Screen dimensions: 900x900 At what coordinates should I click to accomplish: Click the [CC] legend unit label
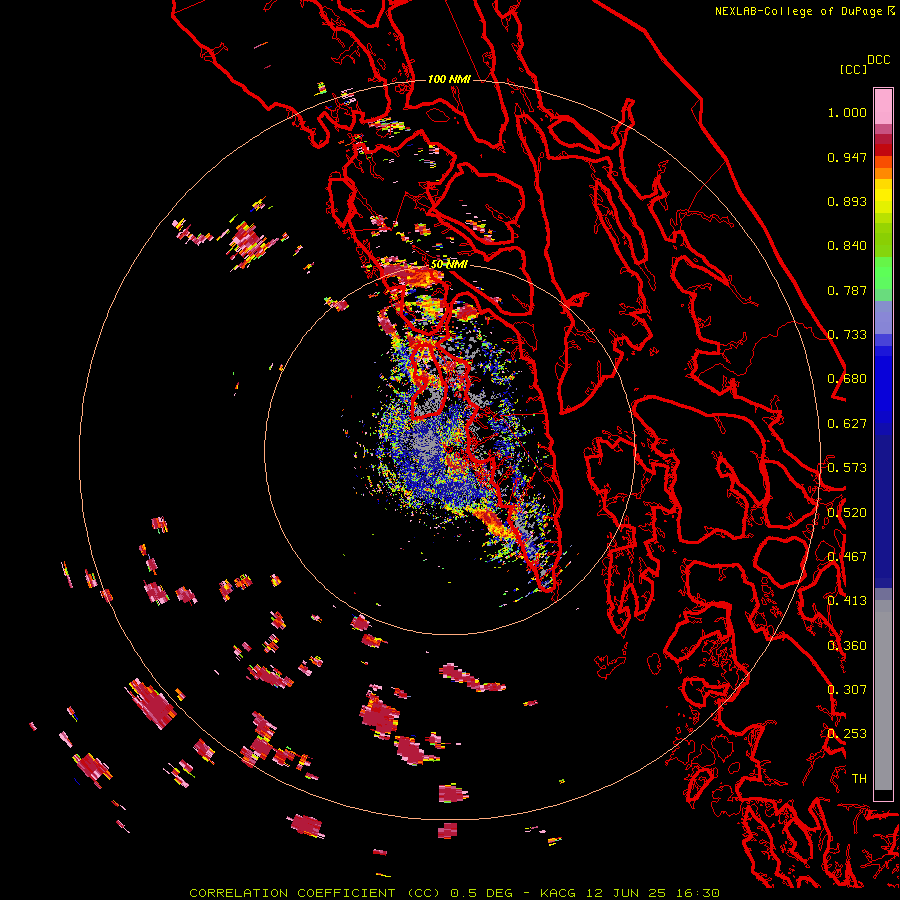click(x=854, y=69)
